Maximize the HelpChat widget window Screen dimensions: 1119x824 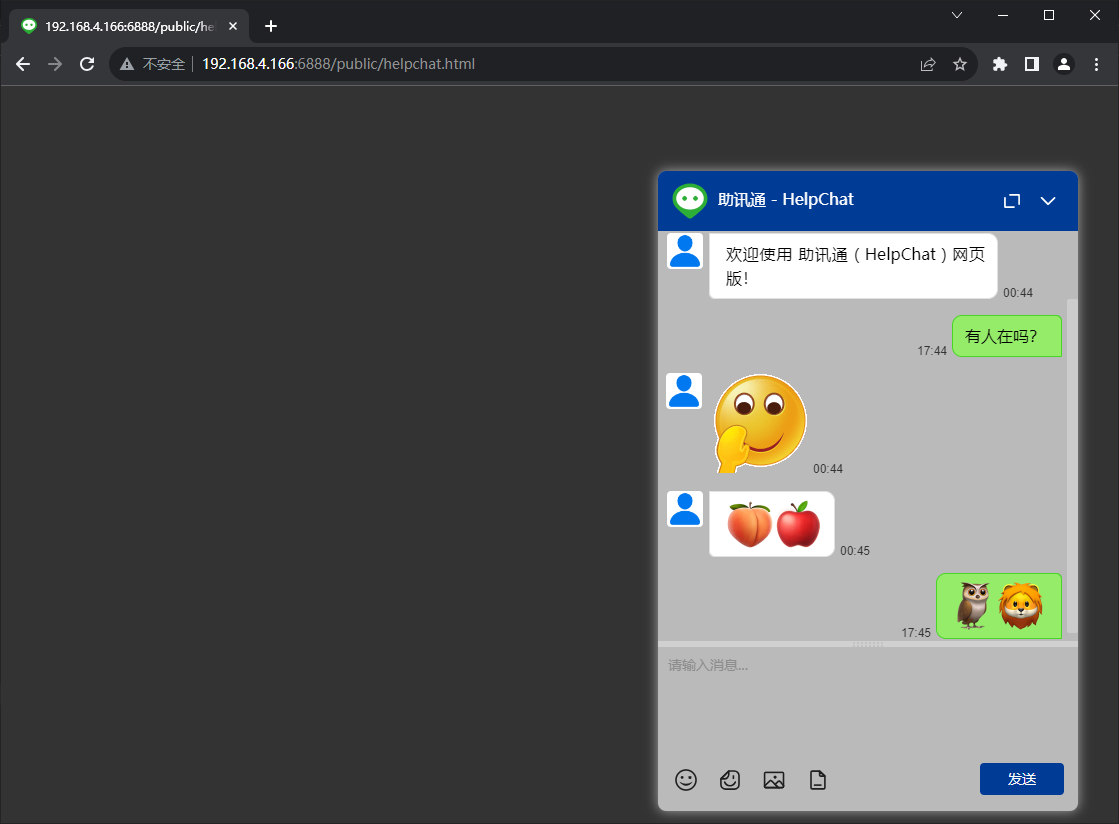1012,201
